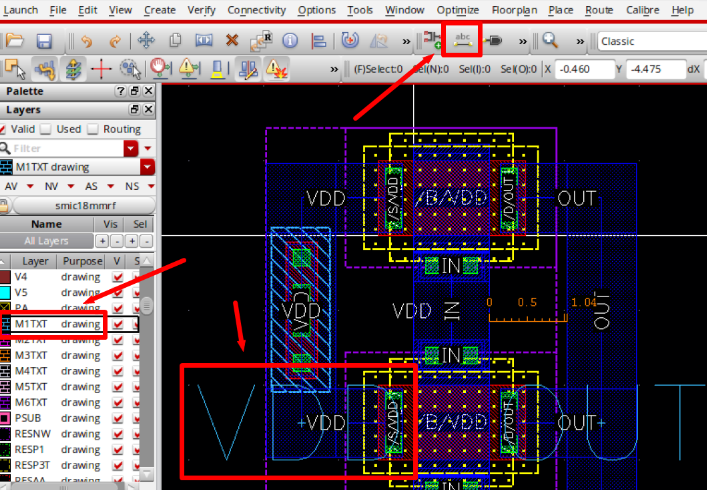
Task: Click the Create Pin icon
Action: [495, 41]
